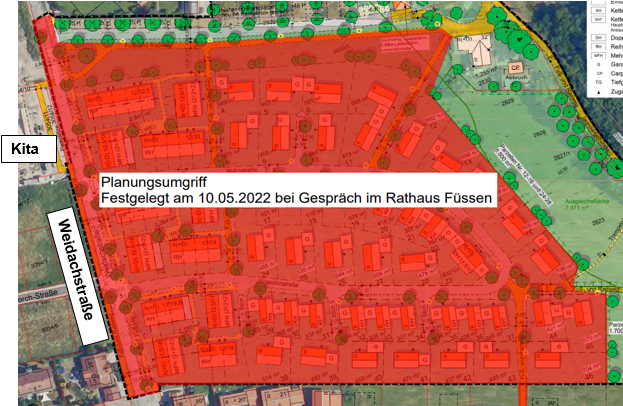Viewport: 623px width, 406px height.
Task: Click lot number '38' at the bottom
Action: 284,378
